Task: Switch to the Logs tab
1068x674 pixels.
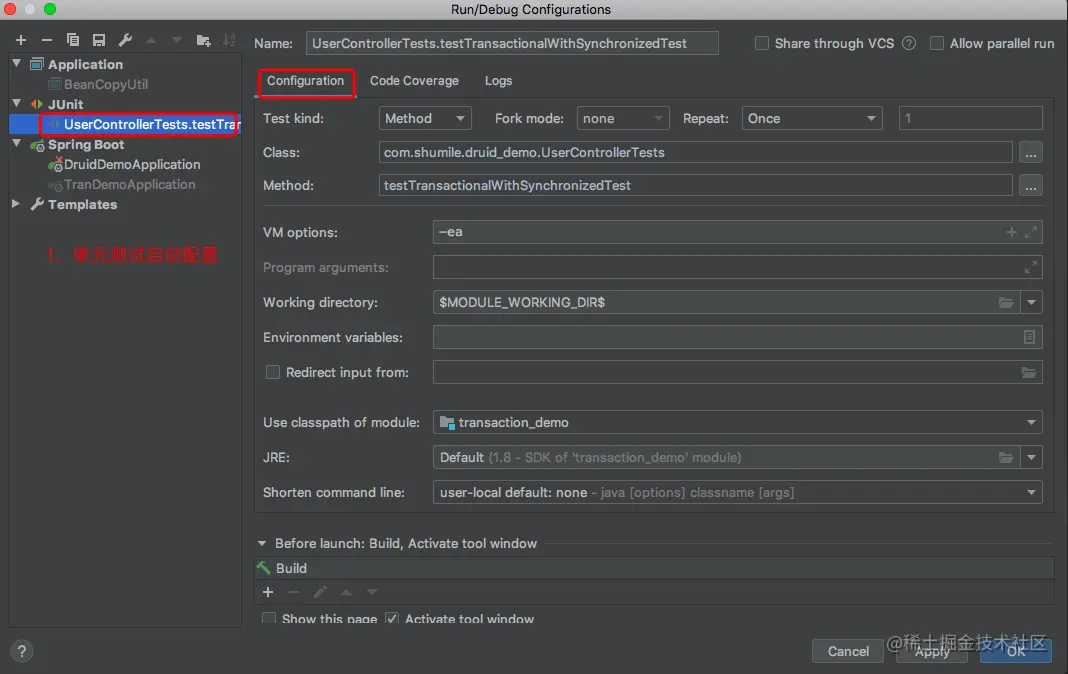Action: tap(499, 81)
